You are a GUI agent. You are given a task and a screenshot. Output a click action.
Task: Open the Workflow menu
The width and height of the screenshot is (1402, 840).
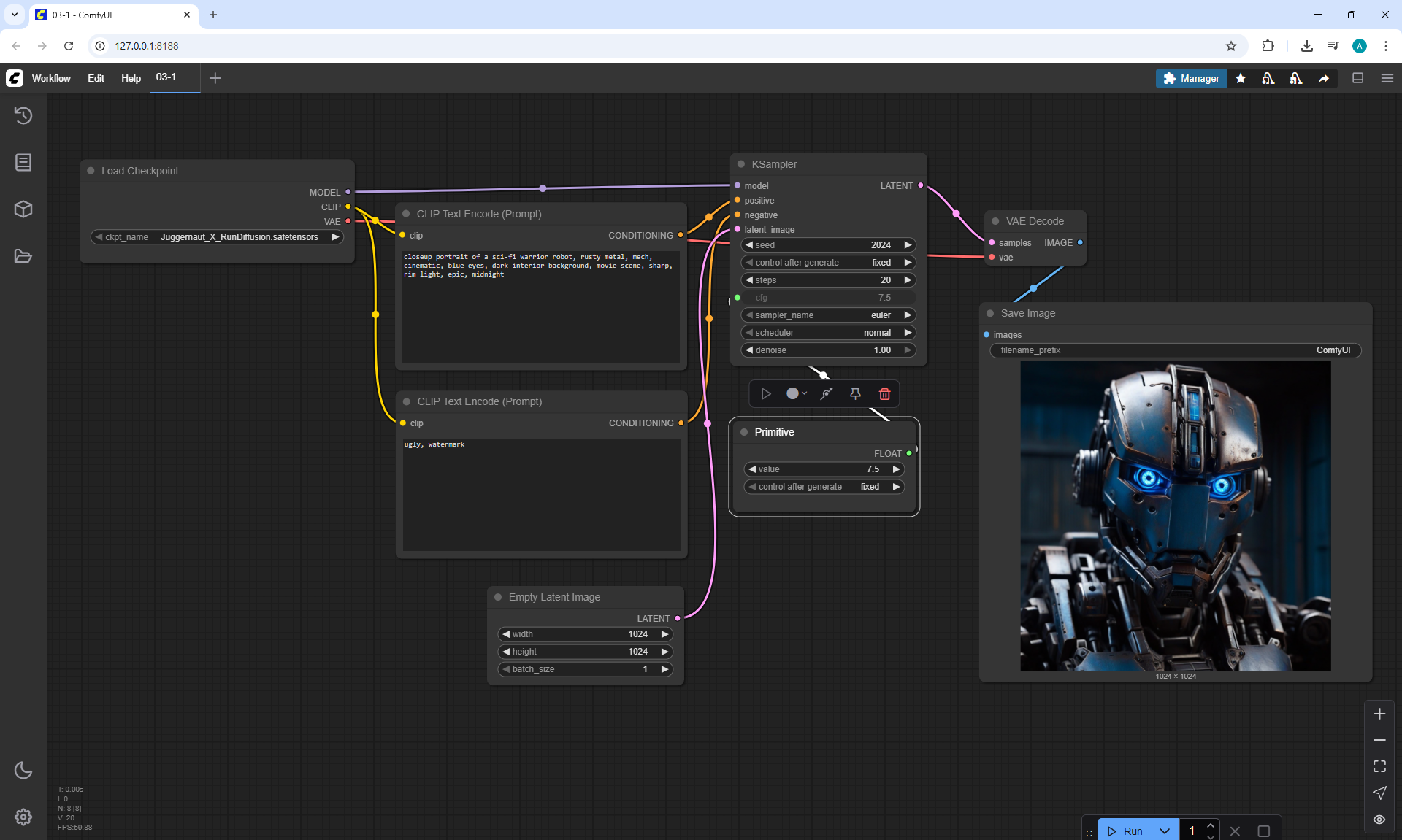(51, 78)
